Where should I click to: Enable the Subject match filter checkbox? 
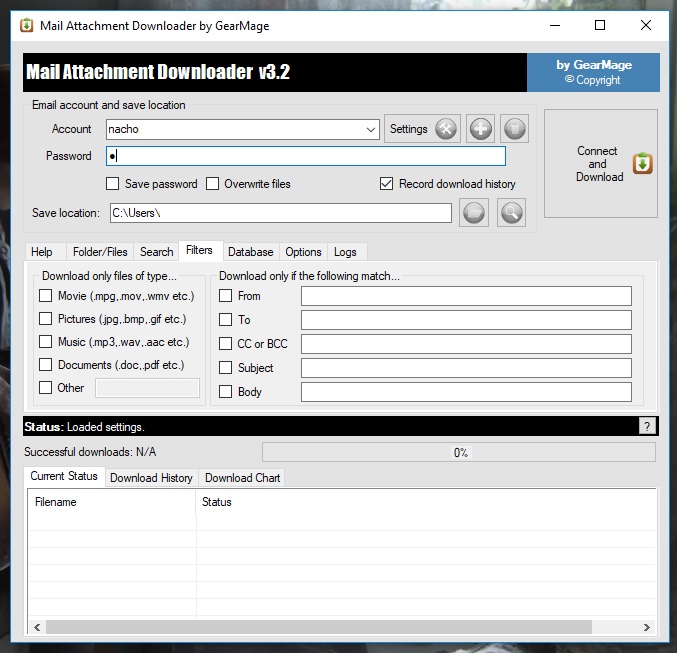click(x=226, y=368)
